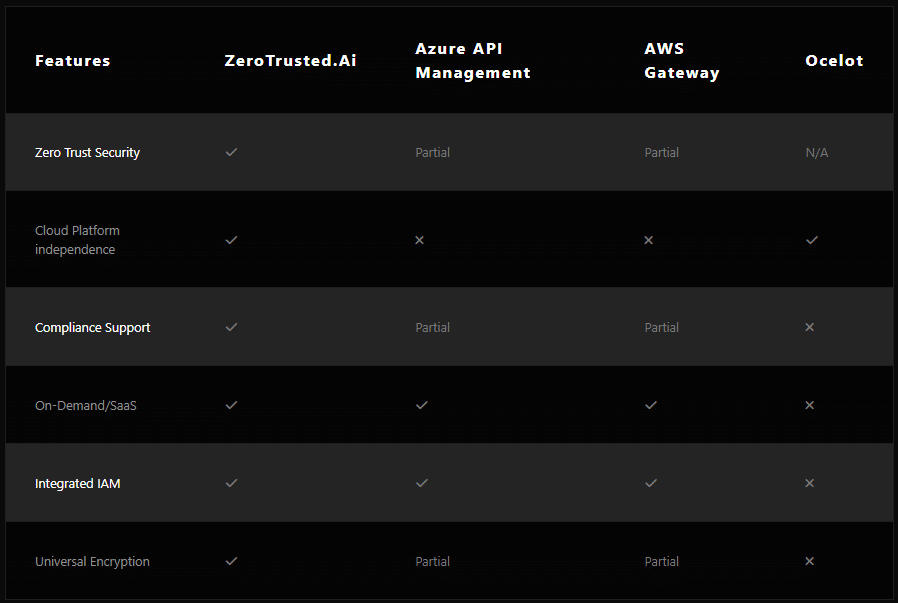Click Azure checkmark for On-Demand/SaaS
Screen dimensions: 898x603
point(422,405)
